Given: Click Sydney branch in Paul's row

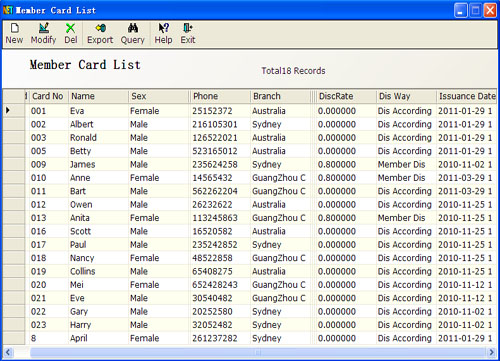Looking at the screenshot, I should (267, 245).
